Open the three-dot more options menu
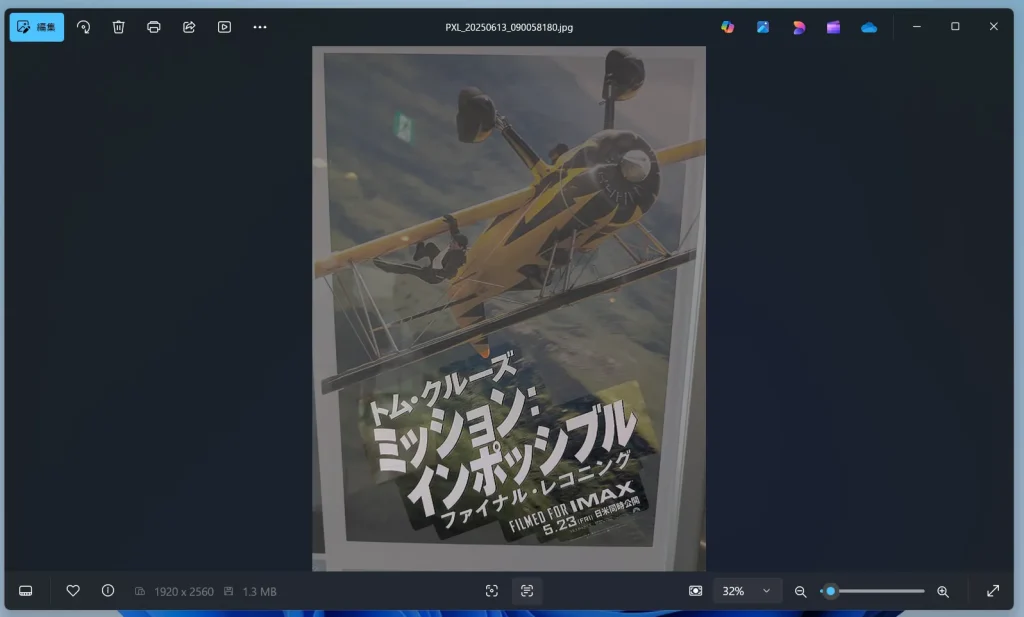 260,27
